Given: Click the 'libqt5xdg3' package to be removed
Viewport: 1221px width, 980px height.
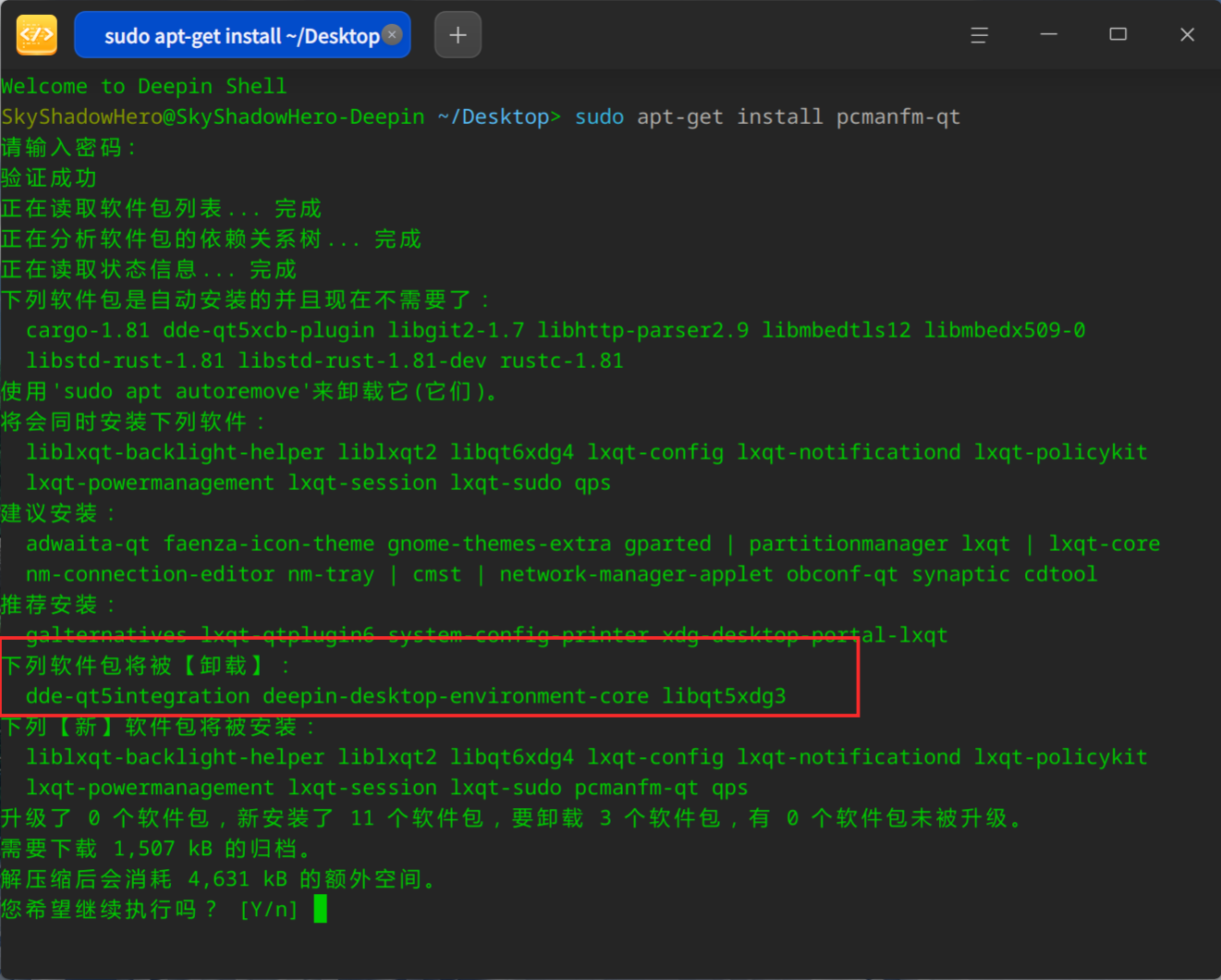Looking at the screenshot, I should tap(724, 696).
